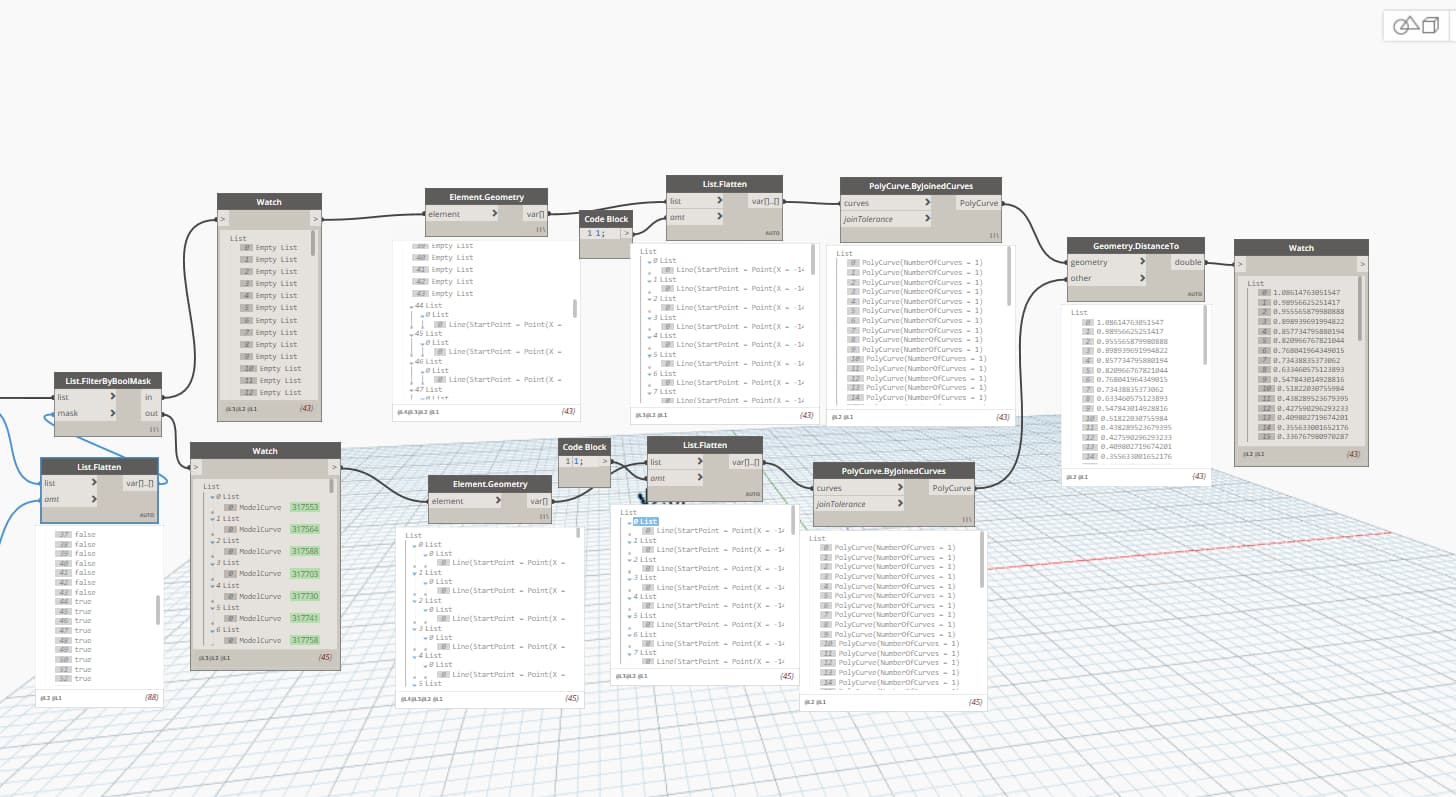Open the other port chevron on Geometry.DistanceTo

tap(1141, 278)
